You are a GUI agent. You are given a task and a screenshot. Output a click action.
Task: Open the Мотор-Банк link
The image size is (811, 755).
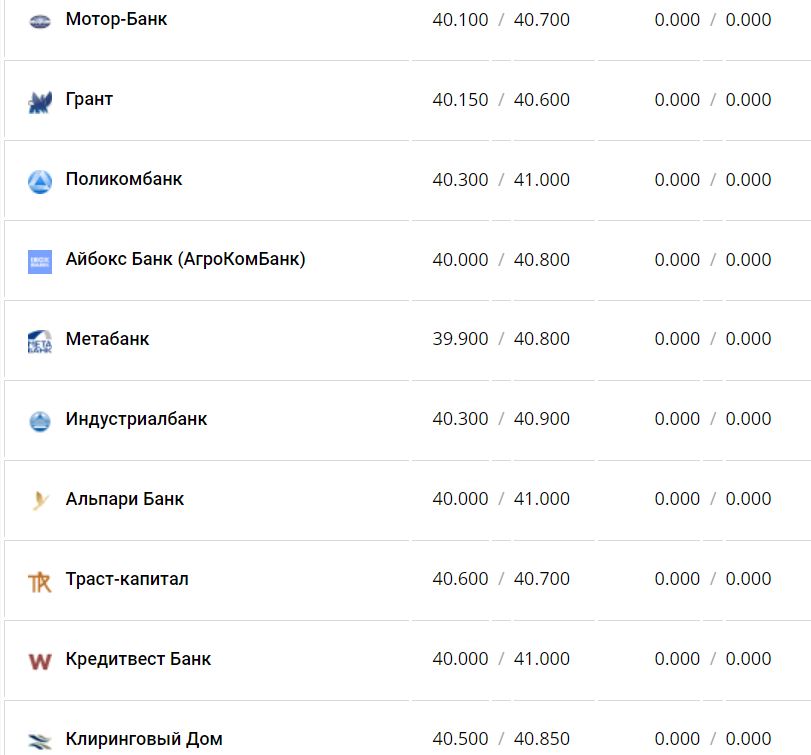116,19
